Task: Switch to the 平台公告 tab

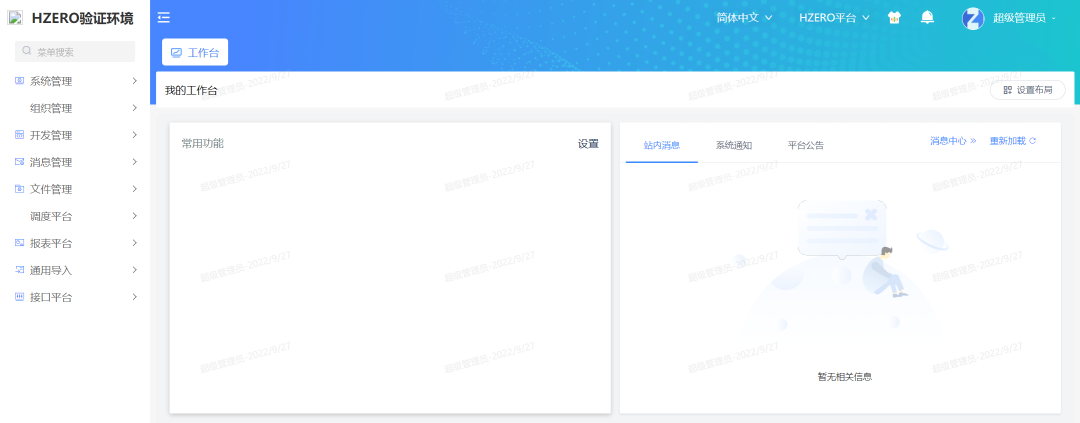Action: 805,145
